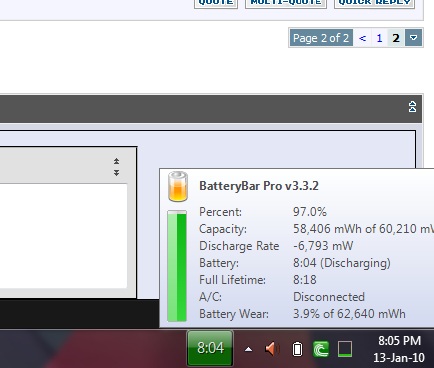The width and height of the screenshot is (434, 368).
Task: Open the green uTorrent tray icon
Action: click(321, 349)
